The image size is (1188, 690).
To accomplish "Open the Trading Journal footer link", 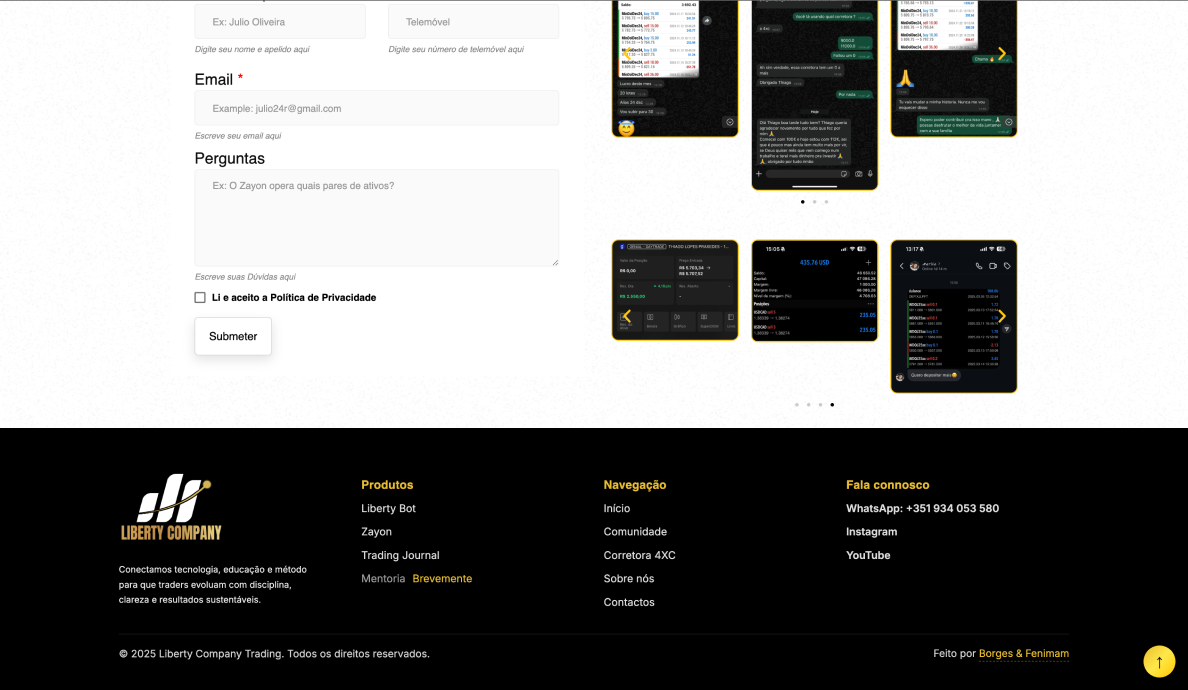I will tap(400, 556).
